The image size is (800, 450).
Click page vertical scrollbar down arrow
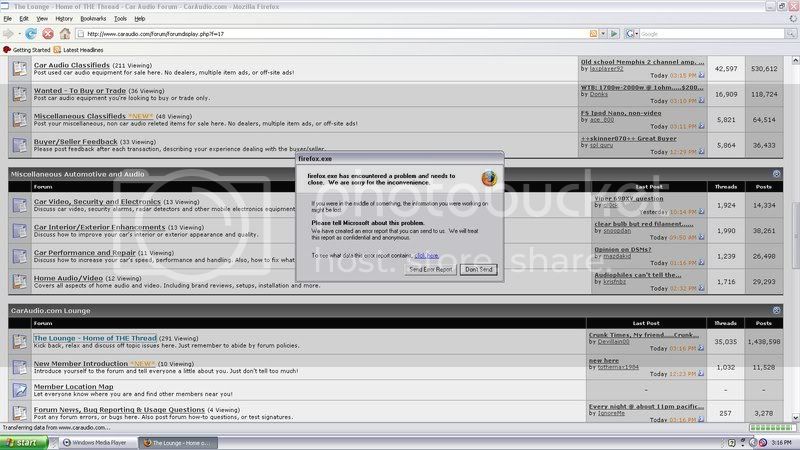tap(795, 418)
